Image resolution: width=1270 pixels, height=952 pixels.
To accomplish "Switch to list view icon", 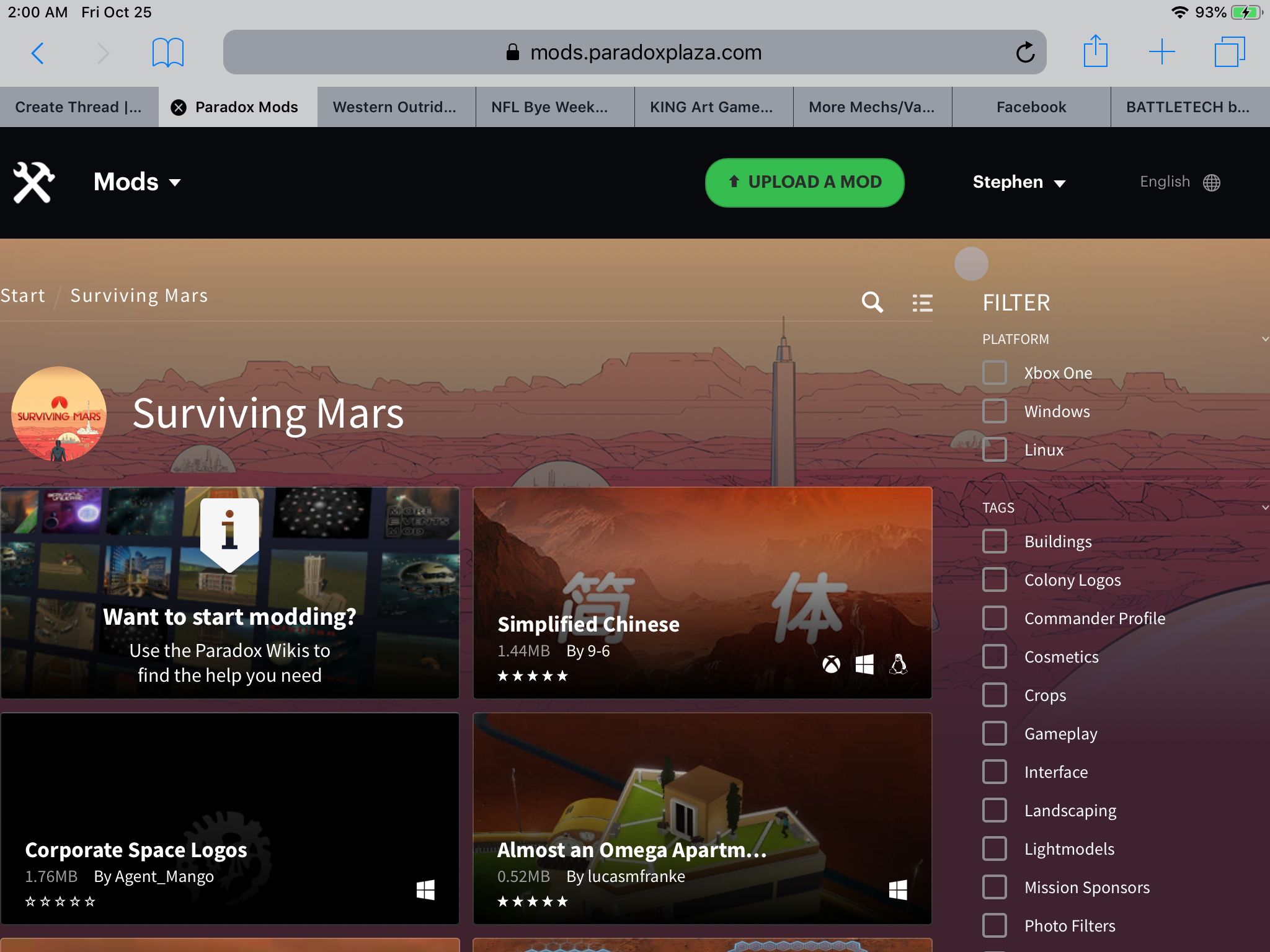I will 922,303.
